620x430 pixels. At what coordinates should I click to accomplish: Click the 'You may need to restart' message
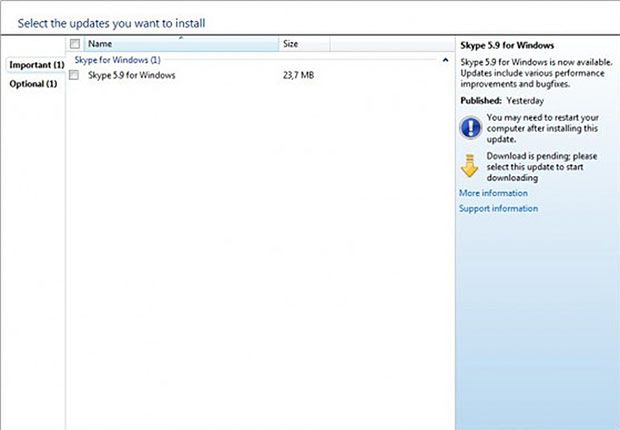(x=542, y=128)
